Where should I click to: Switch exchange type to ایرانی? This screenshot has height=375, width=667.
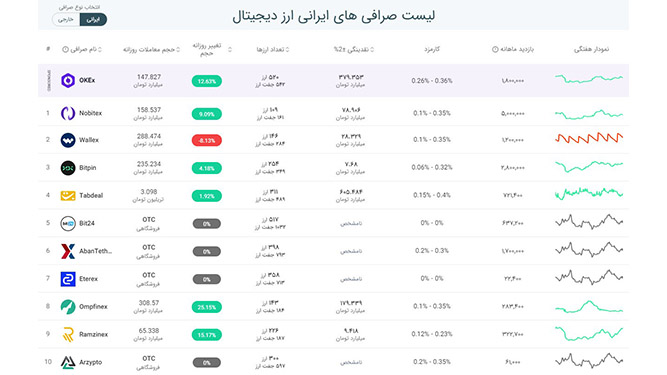tap(93, 20)
